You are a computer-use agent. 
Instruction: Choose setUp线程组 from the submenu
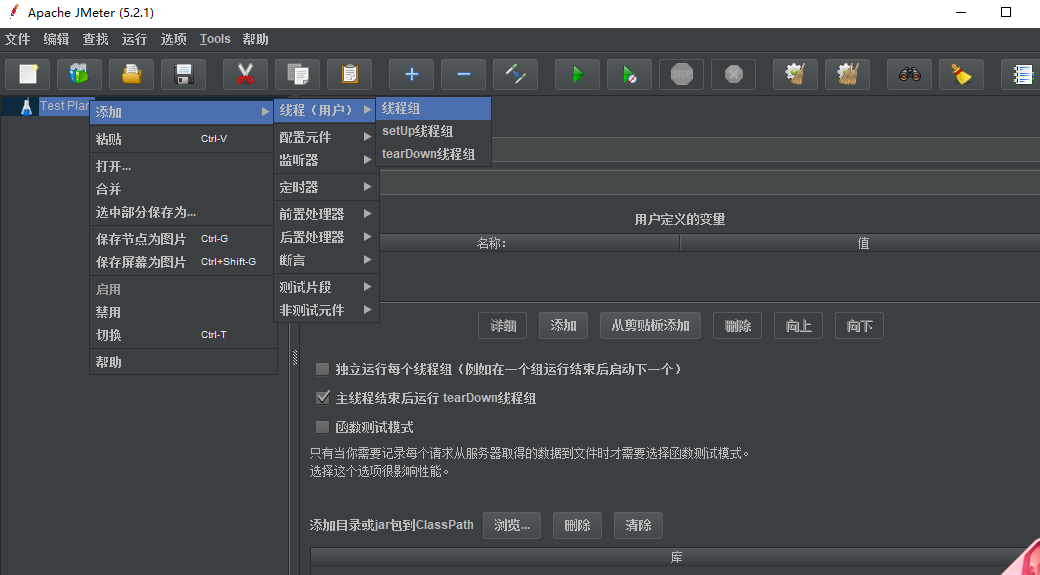tap(433, 131)
